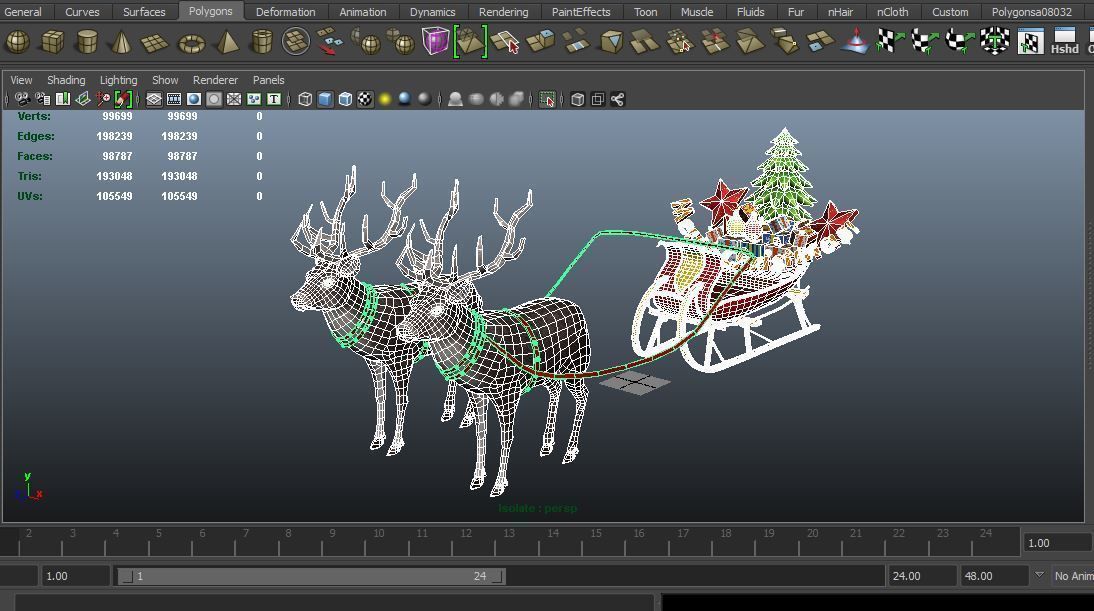
Task: Create a polygon pipe from the shelf
Action: tap(262, 42)
